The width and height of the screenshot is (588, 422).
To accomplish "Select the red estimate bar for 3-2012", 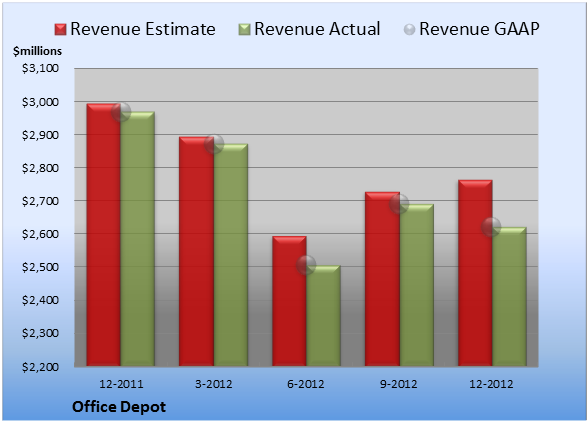I will click(x=196, y=251).
